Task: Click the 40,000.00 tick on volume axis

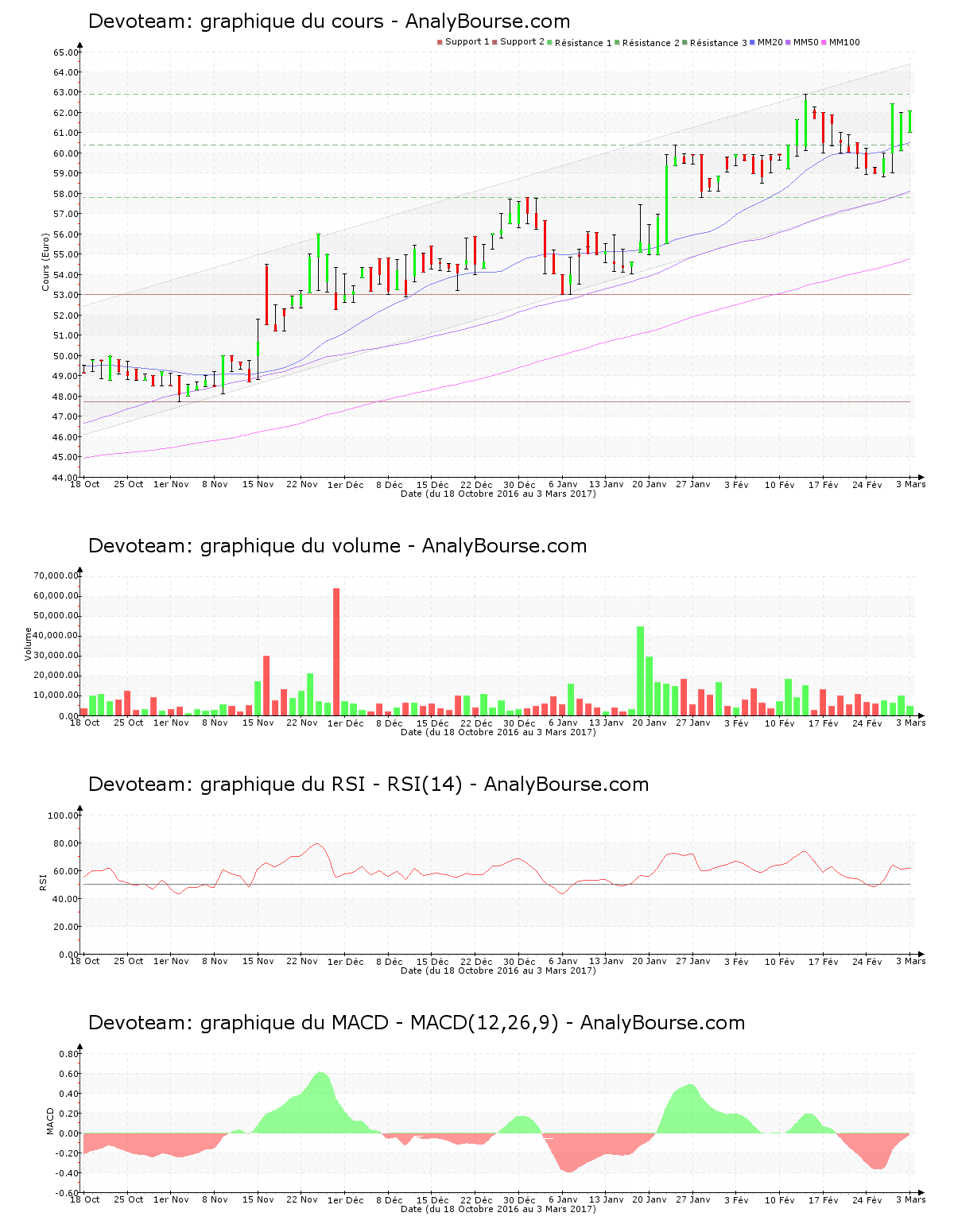Action: click(x=56, y=636)
